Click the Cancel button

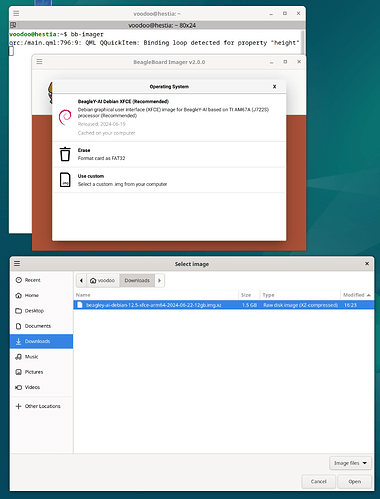(319, 482)
